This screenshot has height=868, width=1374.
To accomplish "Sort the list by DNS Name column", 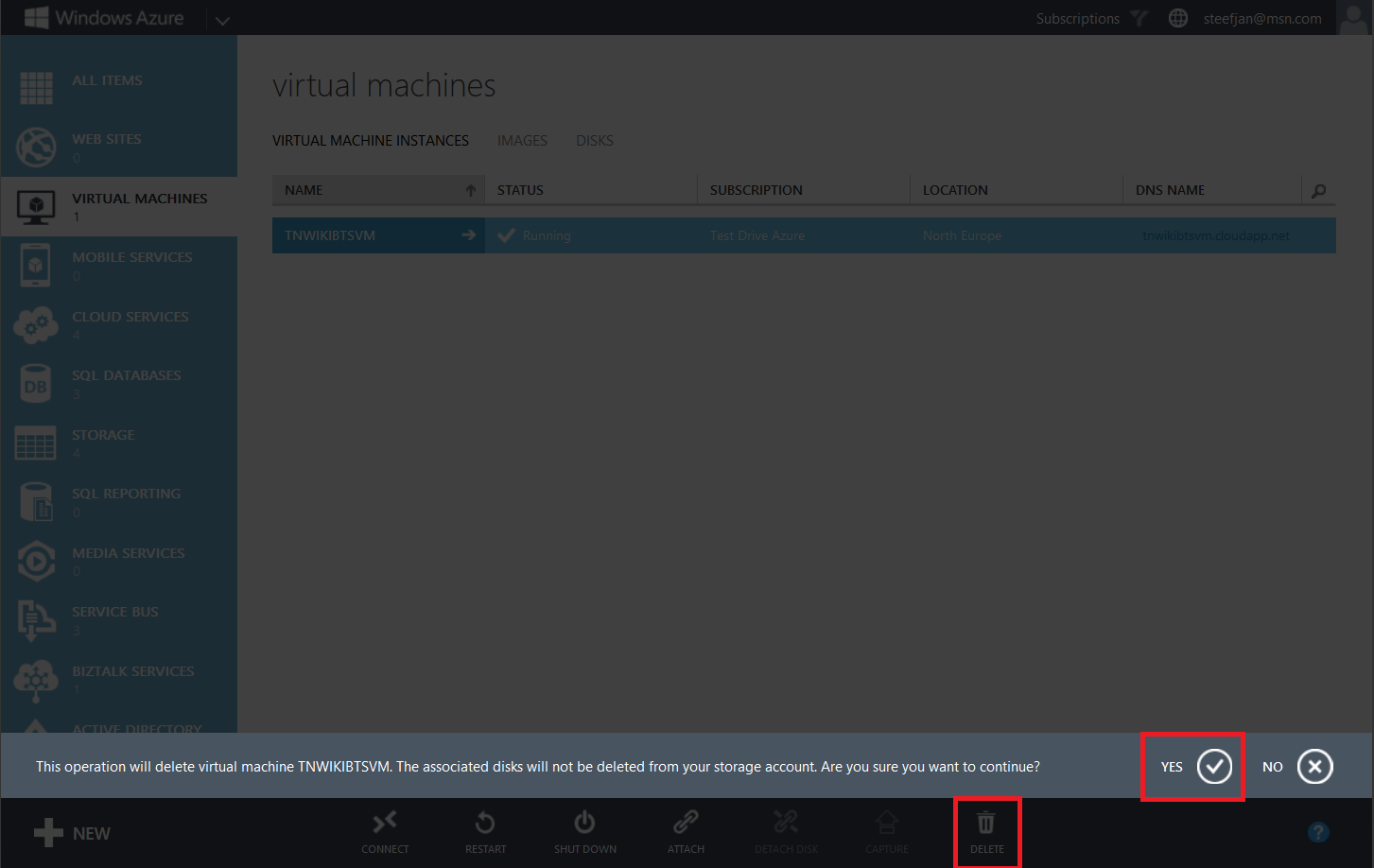I will click(1212, 190).
